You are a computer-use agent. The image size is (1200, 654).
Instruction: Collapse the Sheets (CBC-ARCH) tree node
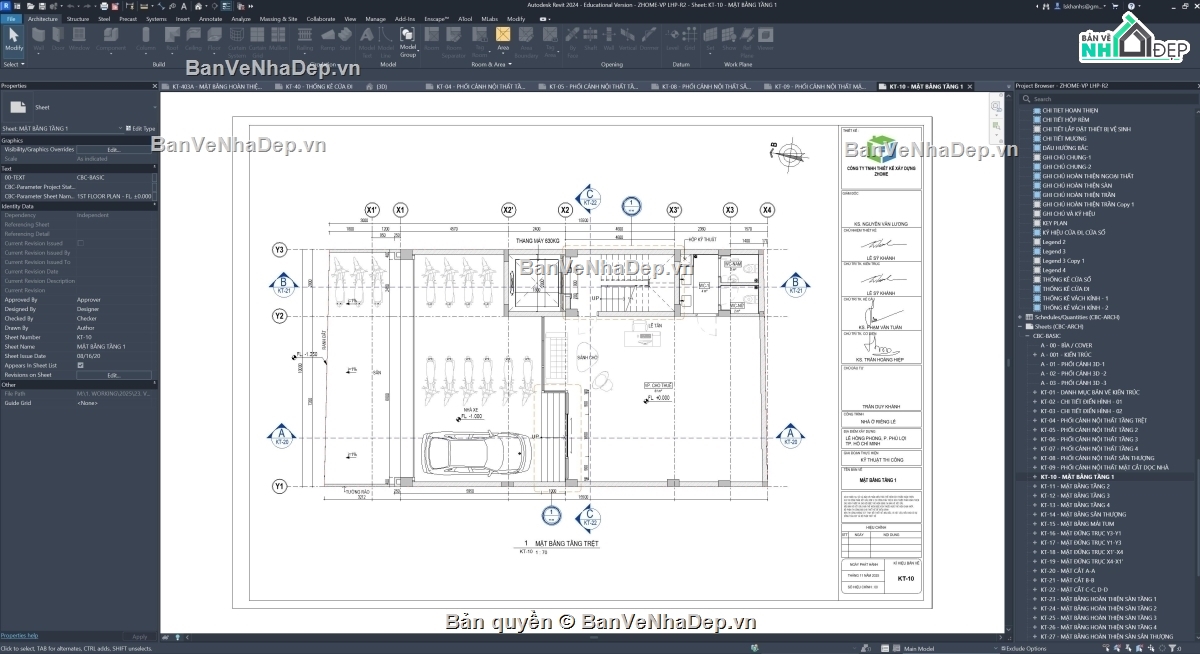point(1021,326)
